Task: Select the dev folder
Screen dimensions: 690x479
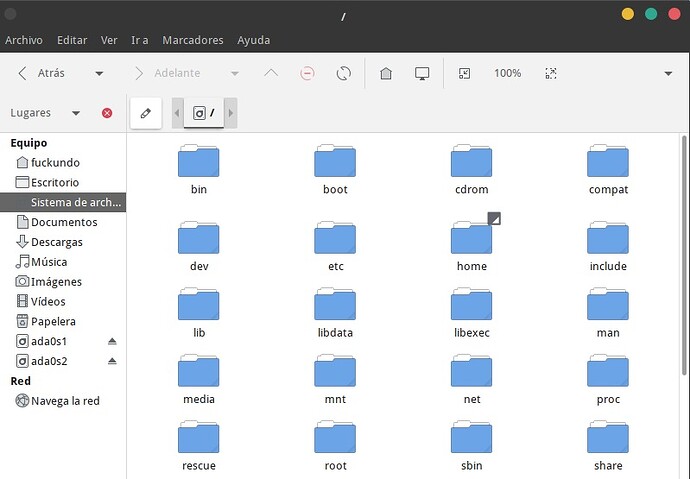Action: [198, 246]
